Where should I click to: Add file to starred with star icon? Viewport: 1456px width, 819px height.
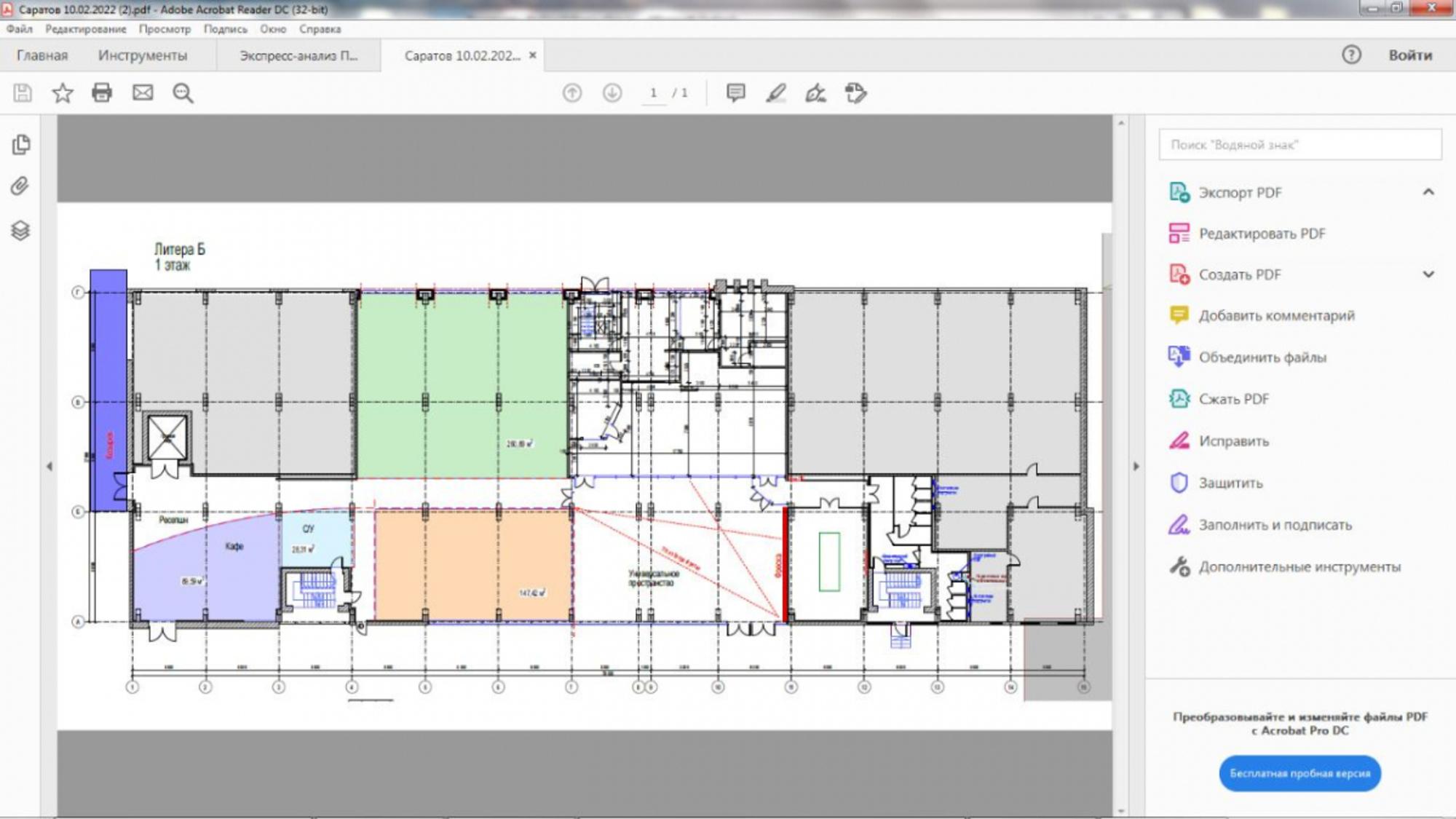click(x=63, y=93)
